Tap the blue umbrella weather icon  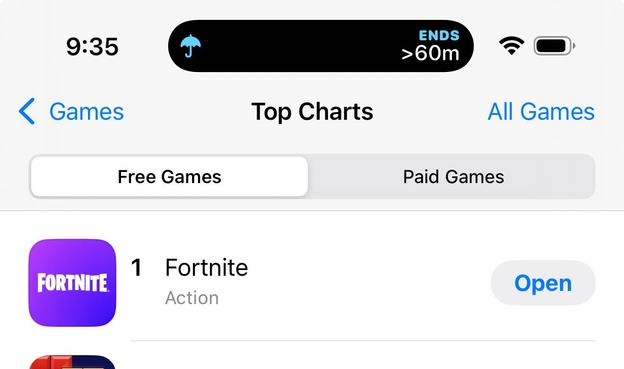point(190,46)
